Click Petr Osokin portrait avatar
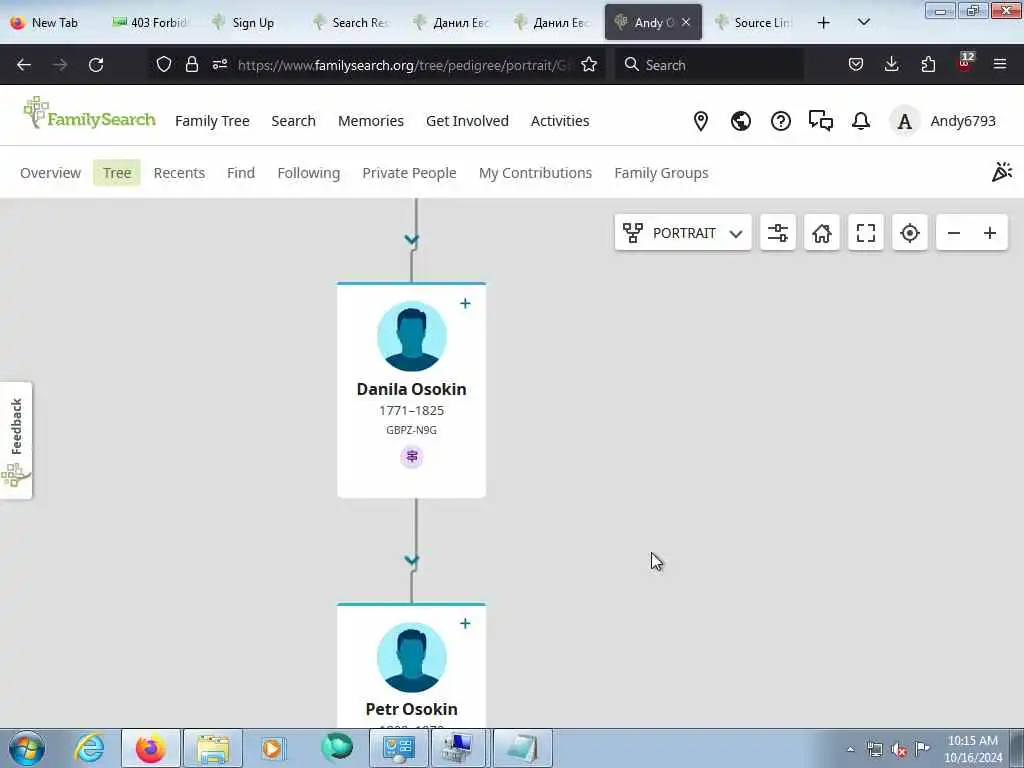Screen dimensions: 1024x768 pos(411,657)
